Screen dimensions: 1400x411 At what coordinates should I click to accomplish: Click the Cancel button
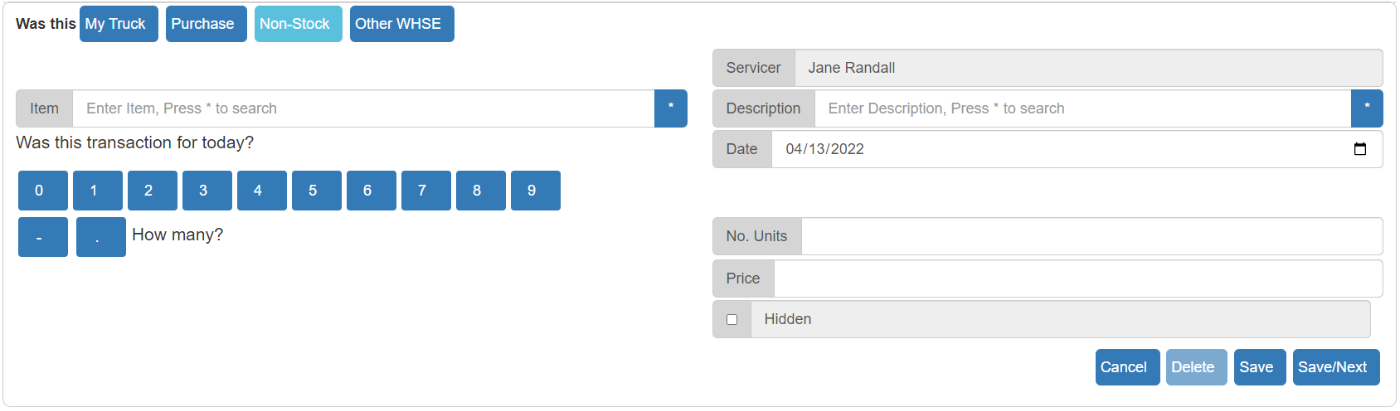pyautogui.click(x=1127, y=367)
